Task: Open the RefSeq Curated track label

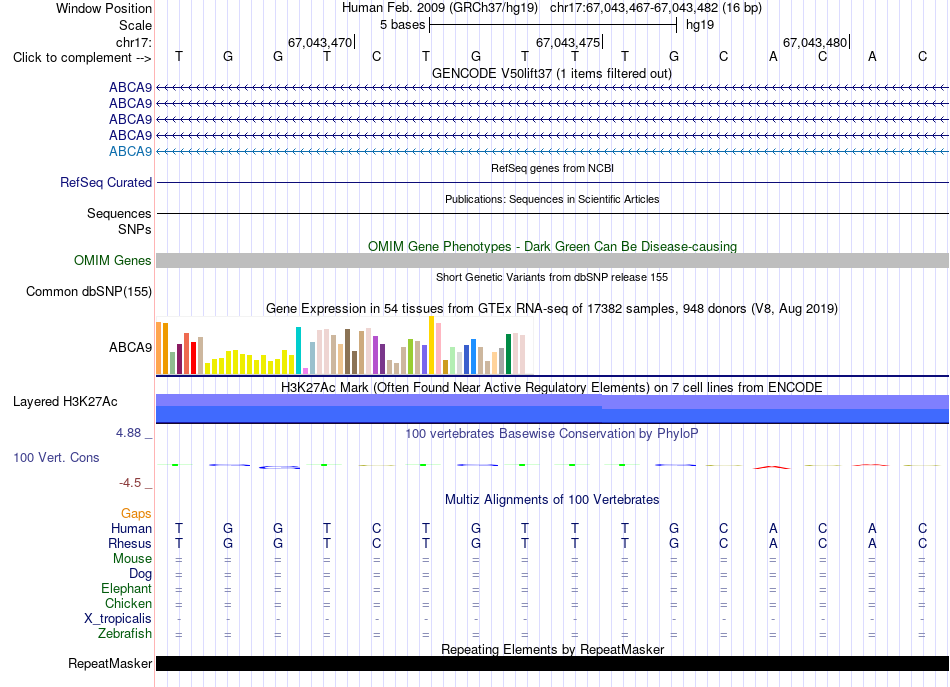Action: 105,182
